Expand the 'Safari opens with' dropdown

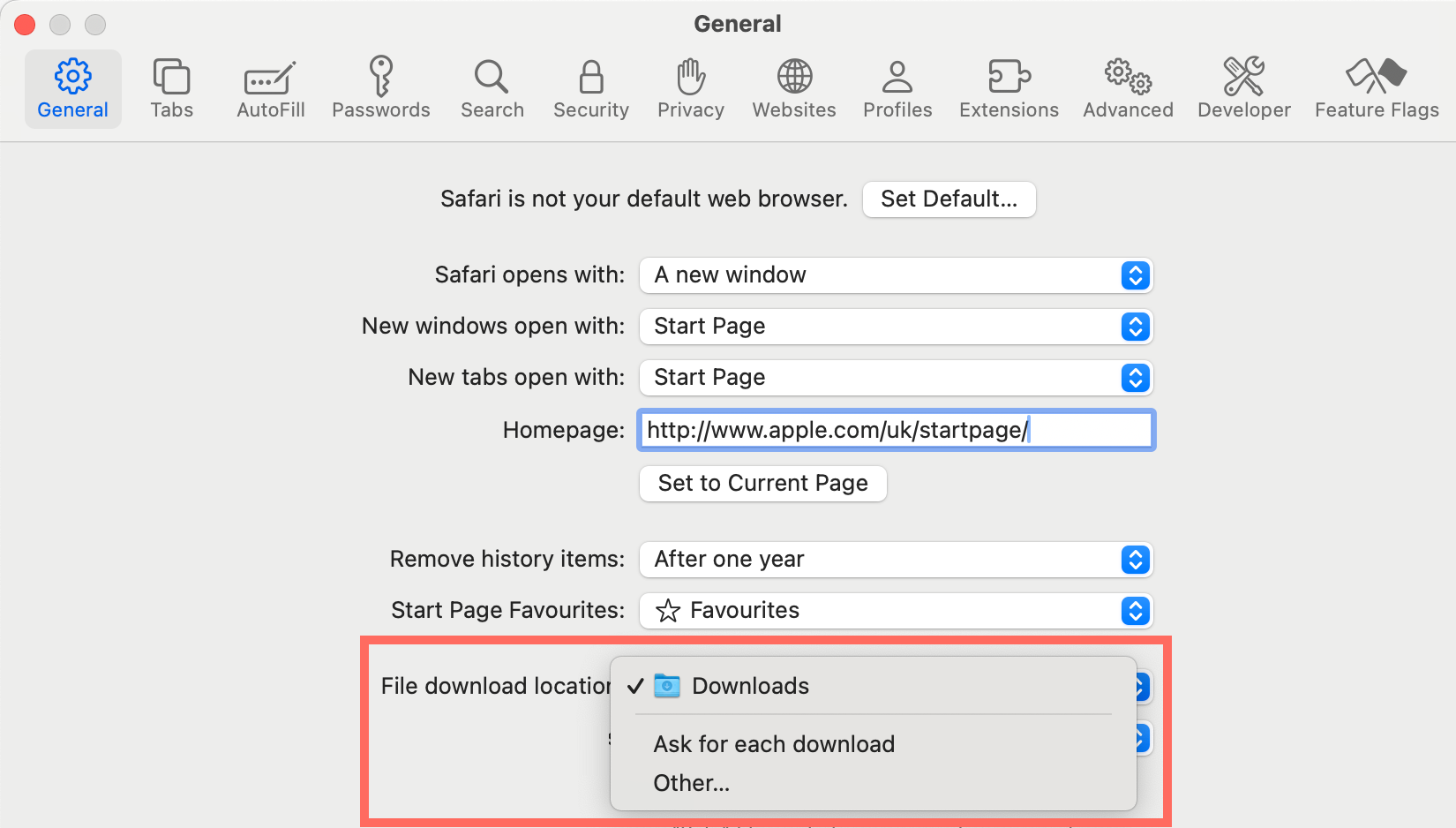[x=896, y=275]
